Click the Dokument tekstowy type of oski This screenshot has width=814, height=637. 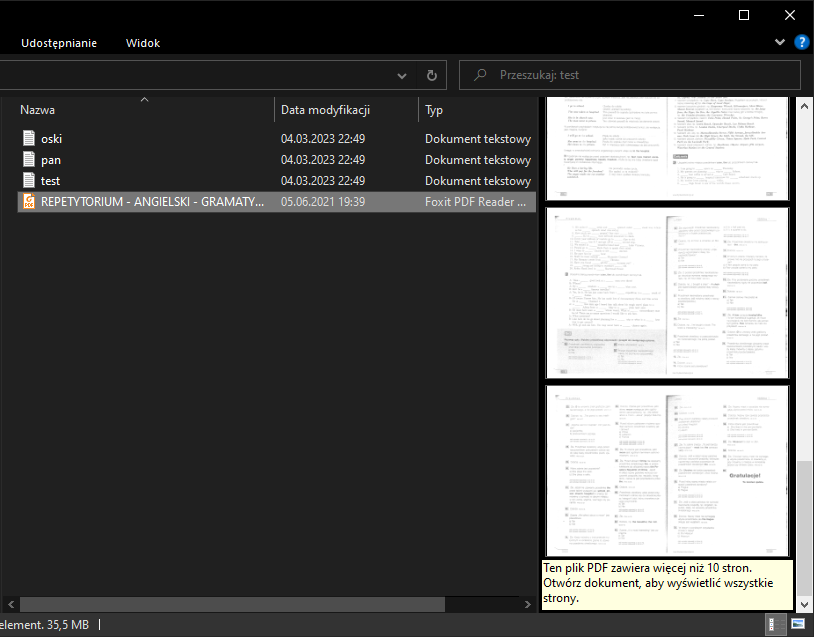(478, 139)
